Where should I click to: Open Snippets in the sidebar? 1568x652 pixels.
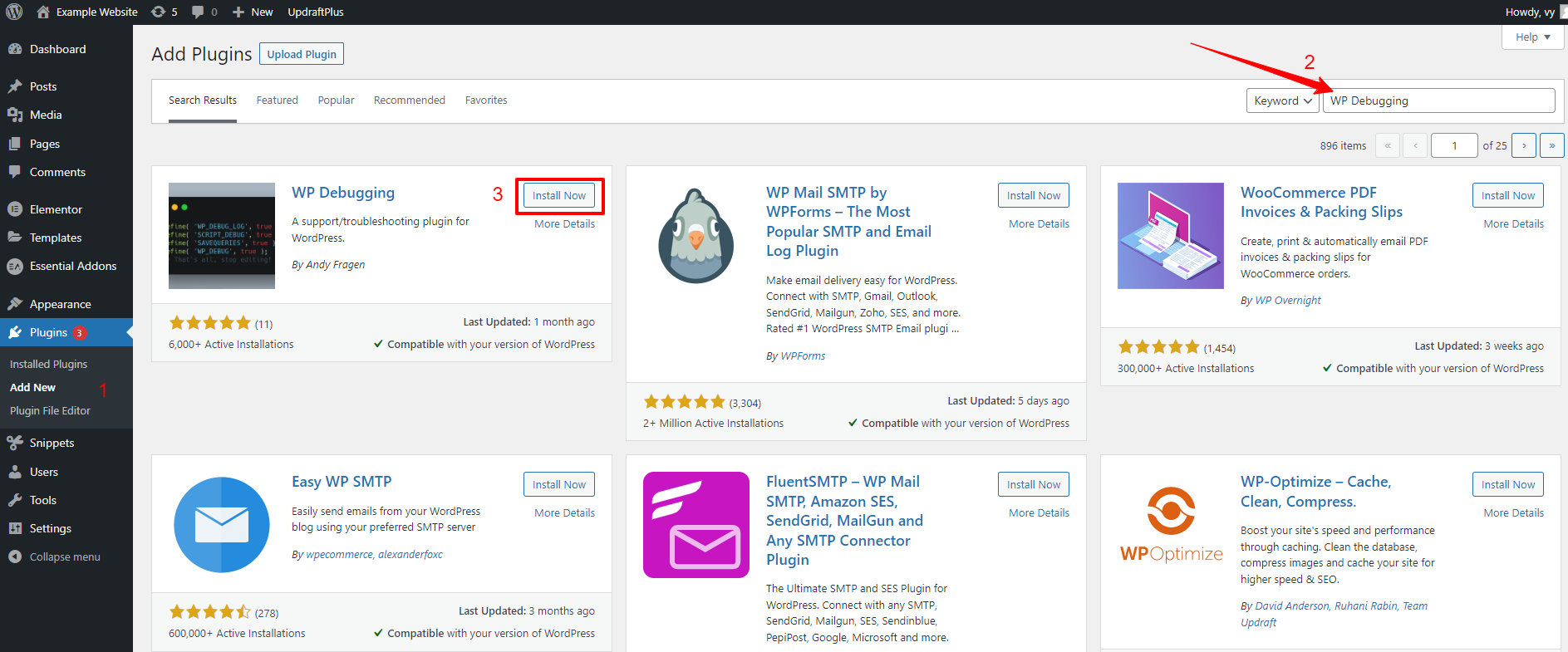point(52,443)
